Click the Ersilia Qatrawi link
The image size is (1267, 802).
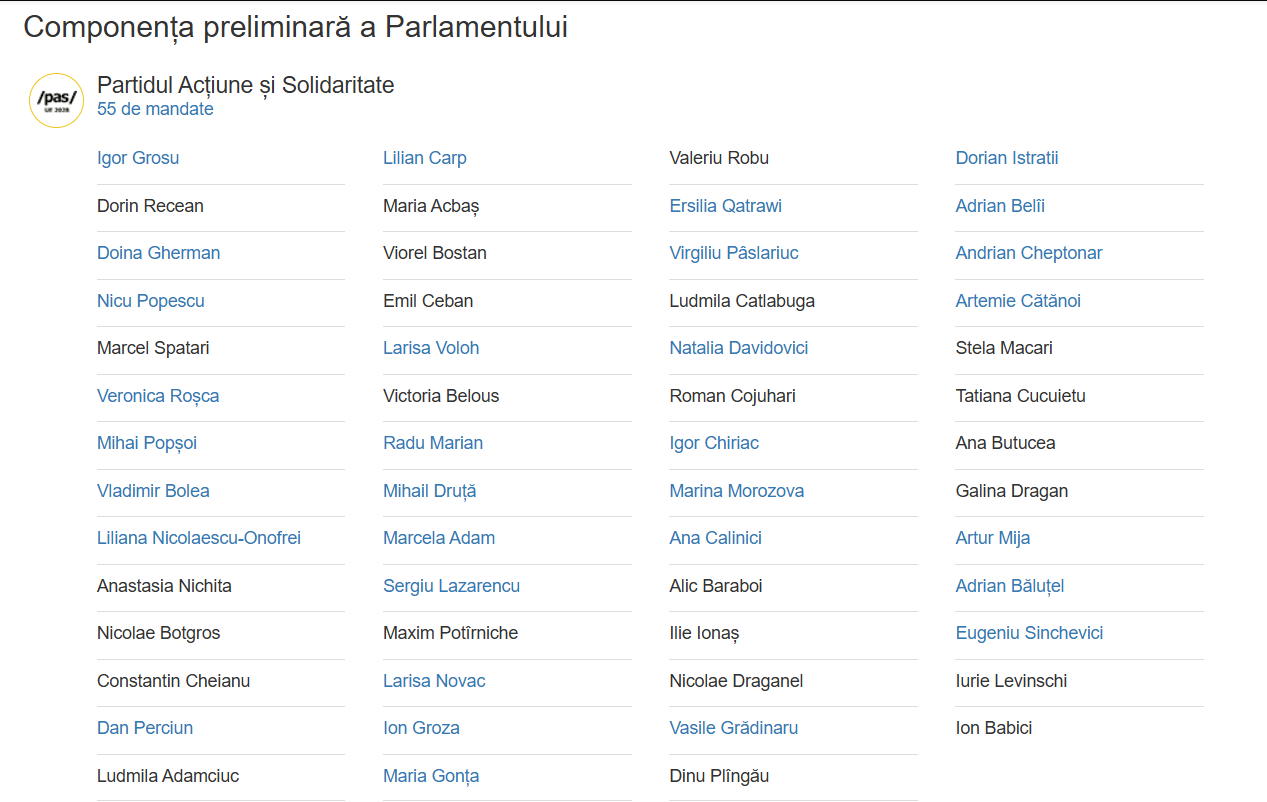(726, 206)
